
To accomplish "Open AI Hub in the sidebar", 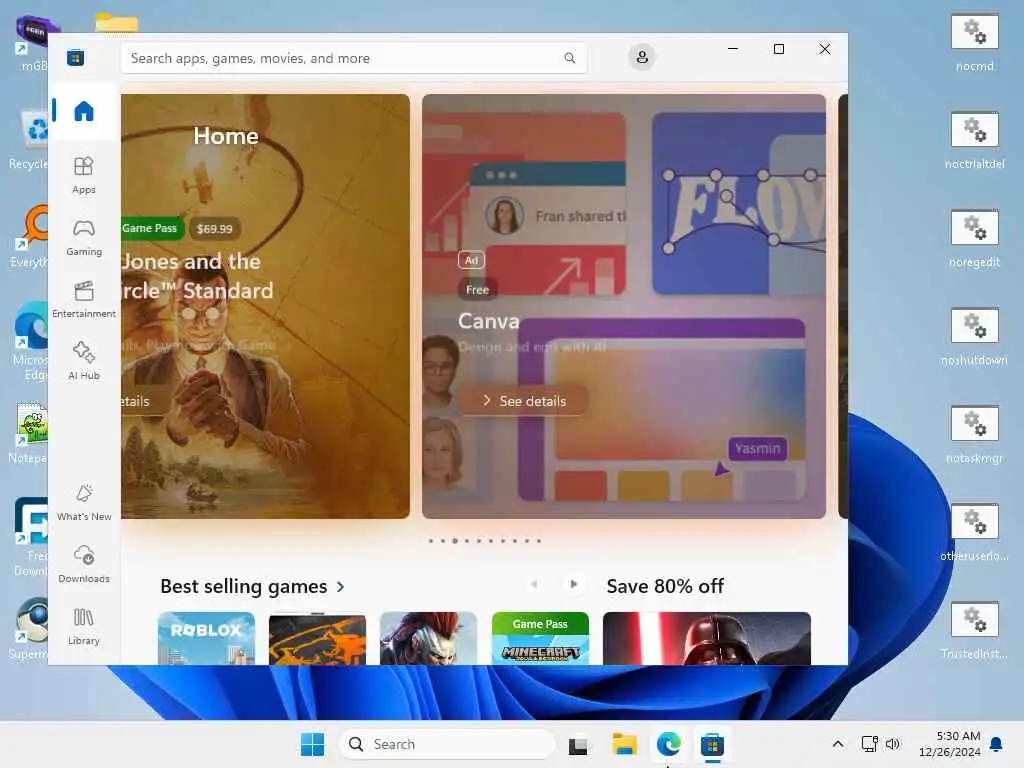I will click(x=84, y=361).
